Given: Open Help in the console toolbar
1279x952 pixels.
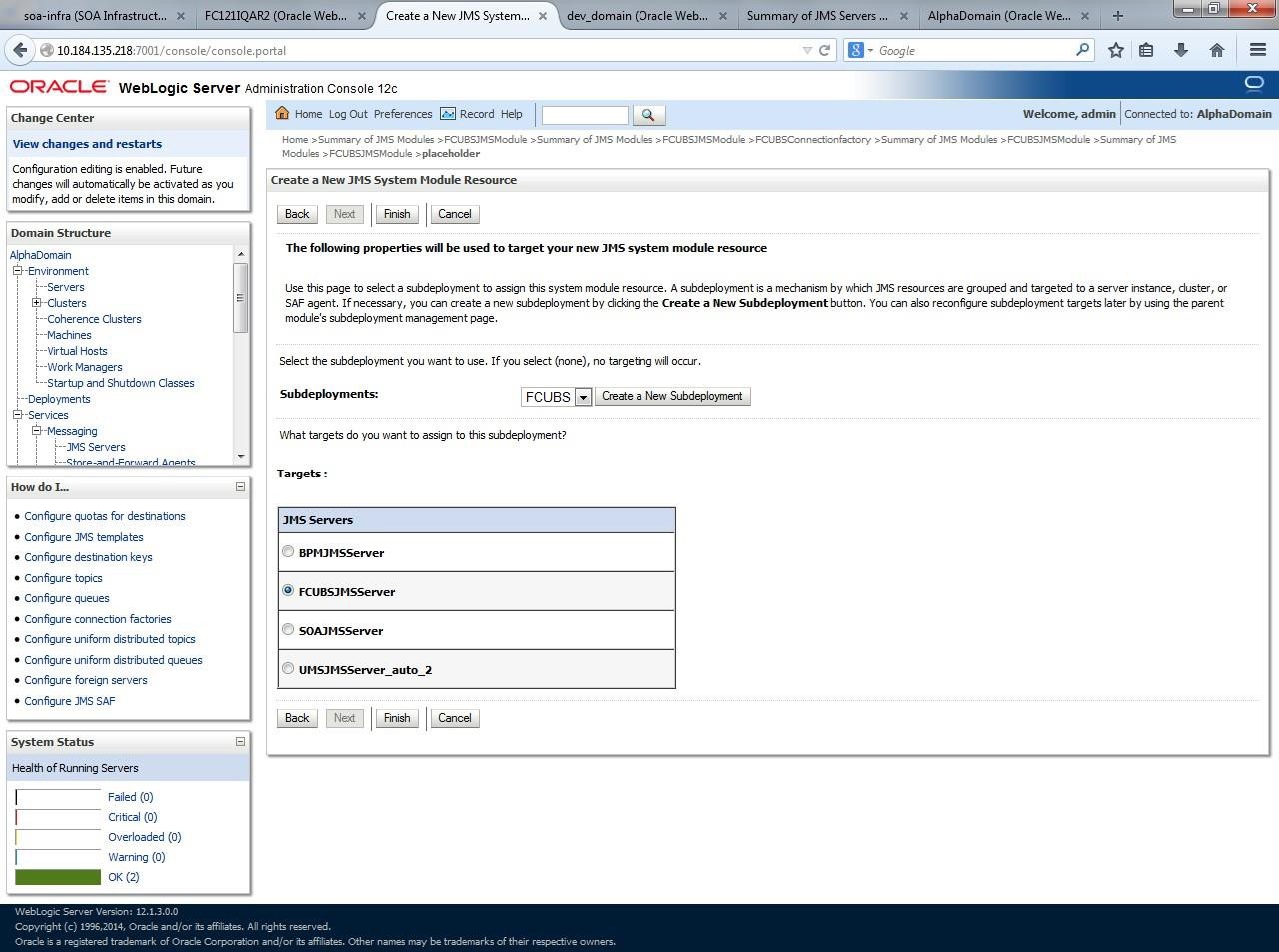Looking at the screenshot, I should click(x=512, y=114).
